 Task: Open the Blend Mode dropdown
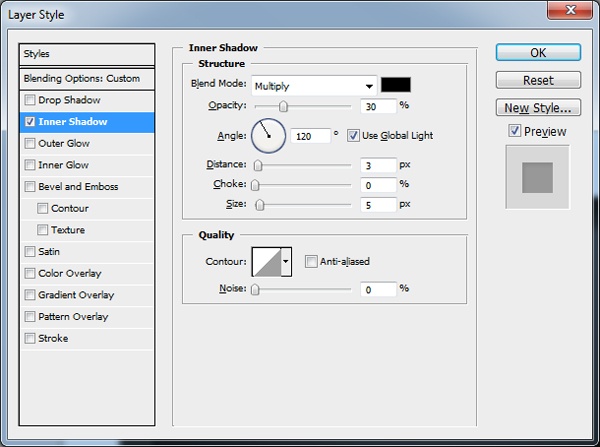(314, 86)
